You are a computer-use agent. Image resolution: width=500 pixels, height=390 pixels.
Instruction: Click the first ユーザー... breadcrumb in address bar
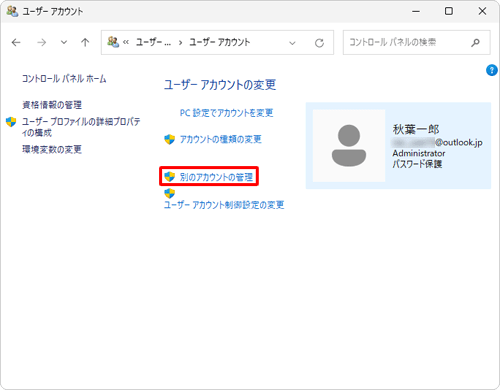point(153,42)
